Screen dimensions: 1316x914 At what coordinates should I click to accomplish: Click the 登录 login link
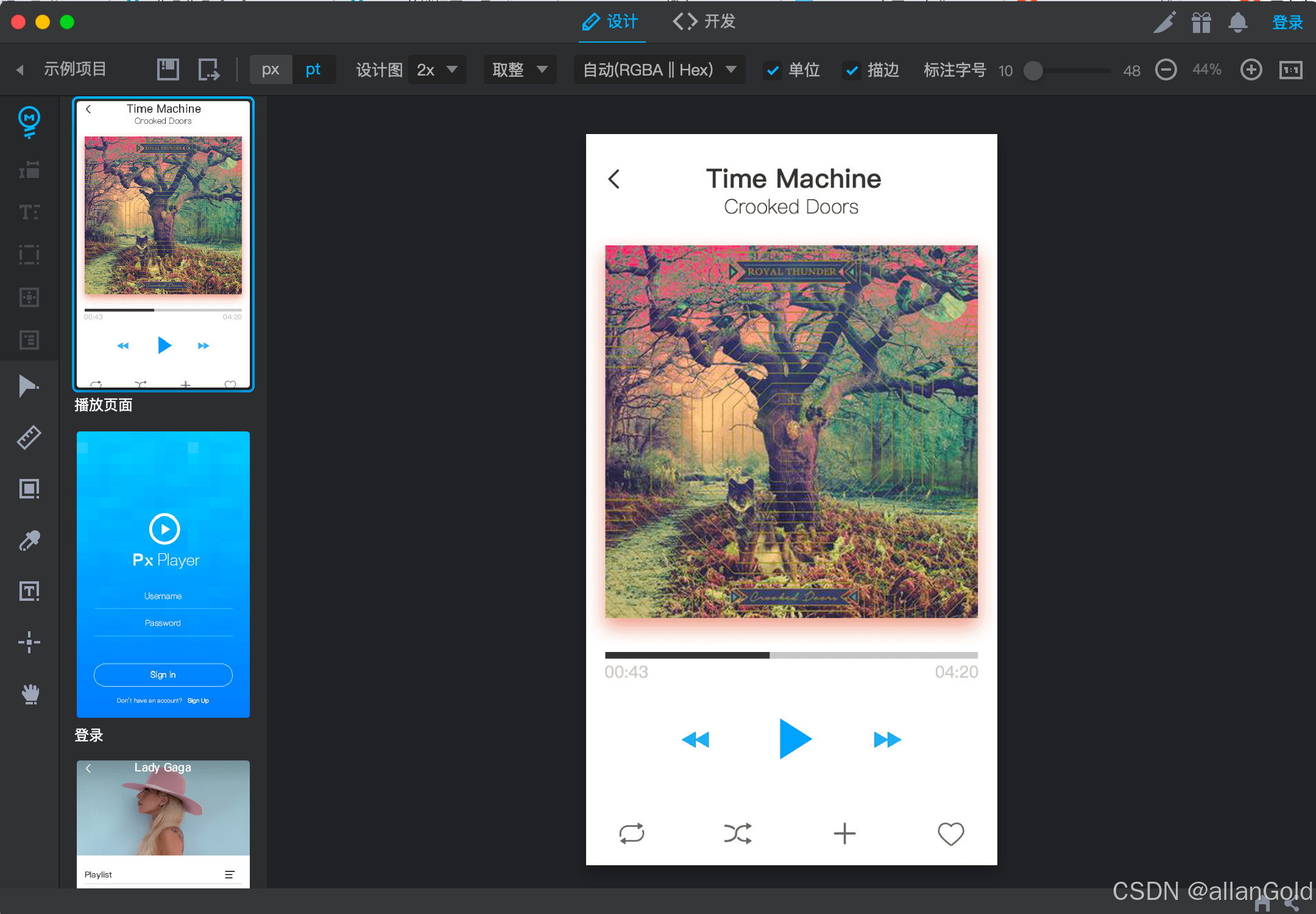(1287, 23)
